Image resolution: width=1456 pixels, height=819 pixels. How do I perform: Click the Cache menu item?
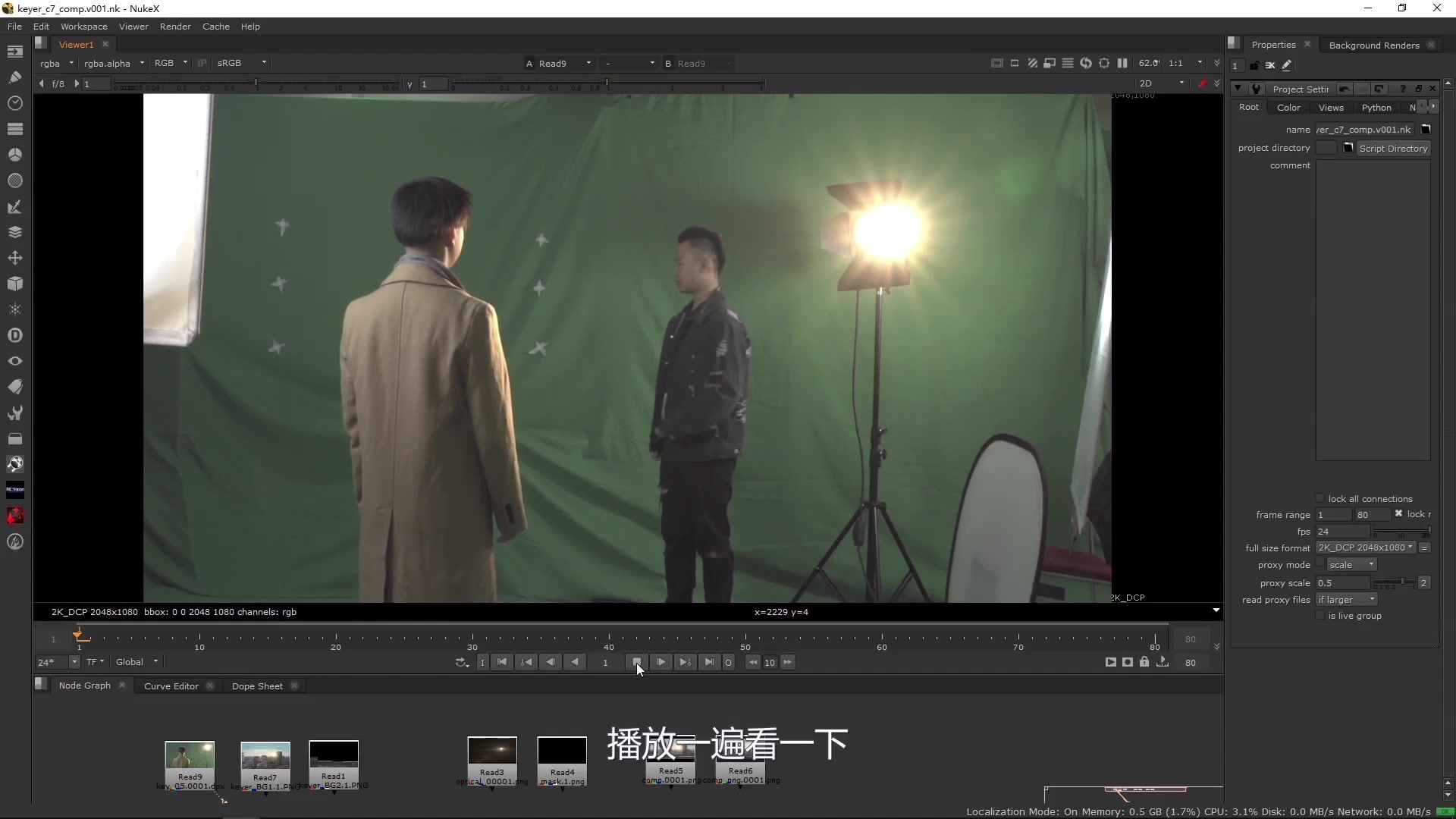[x=216, y=26]
